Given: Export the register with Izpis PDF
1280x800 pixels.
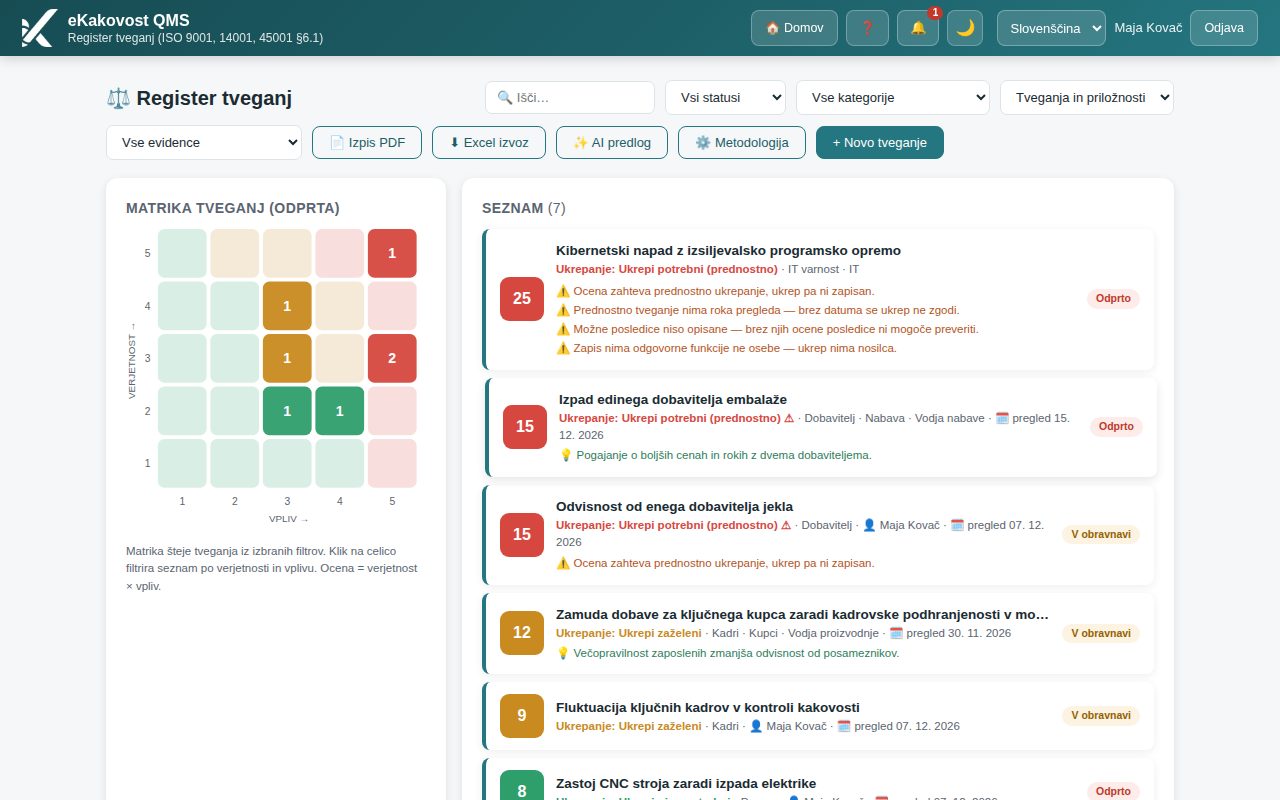Looking at the screenshot, I should (x=367, y=142).
